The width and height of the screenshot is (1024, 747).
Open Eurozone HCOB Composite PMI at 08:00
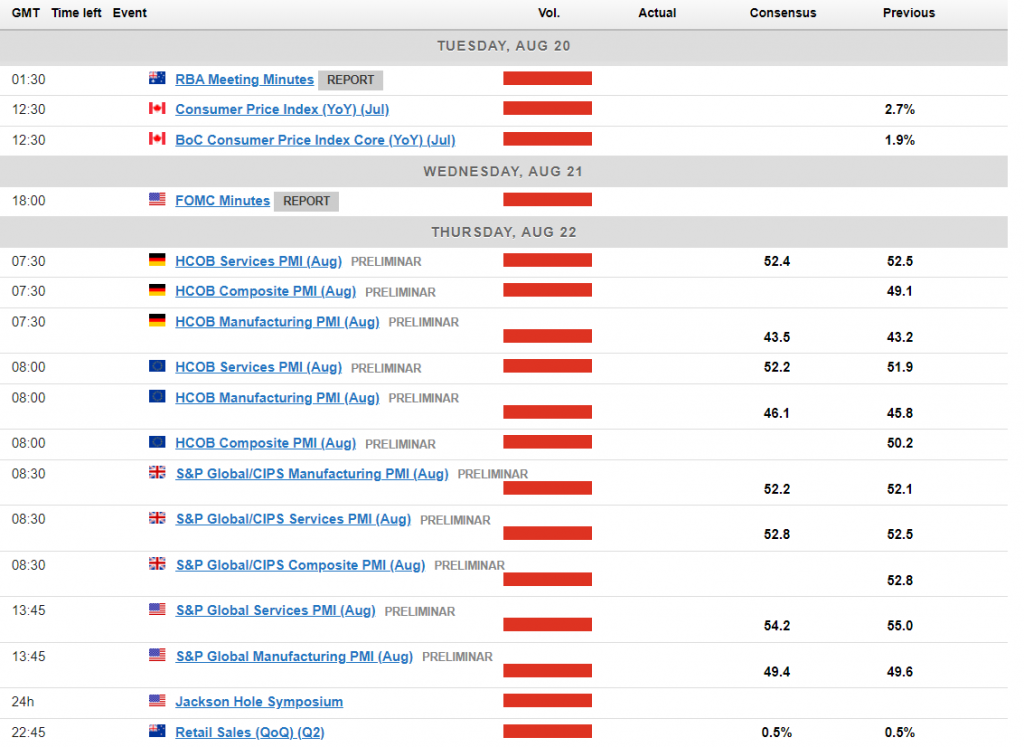[266, 443]
